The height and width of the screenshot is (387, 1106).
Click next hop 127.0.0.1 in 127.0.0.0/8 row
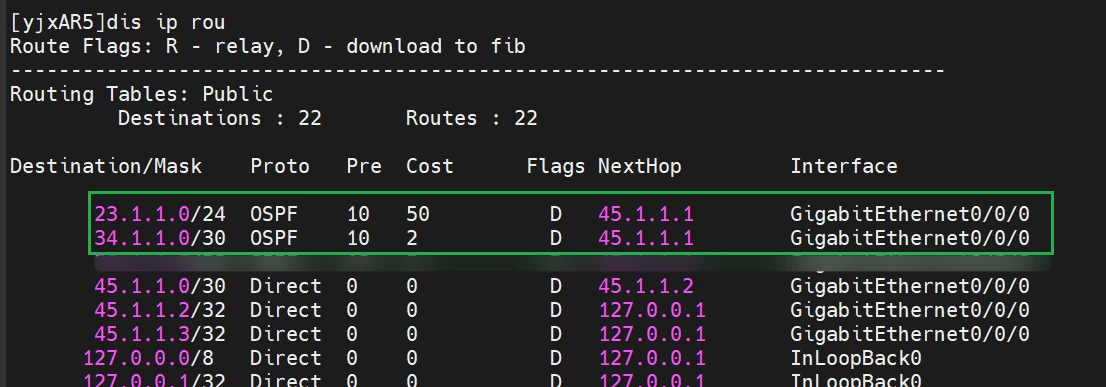(652, 357)
